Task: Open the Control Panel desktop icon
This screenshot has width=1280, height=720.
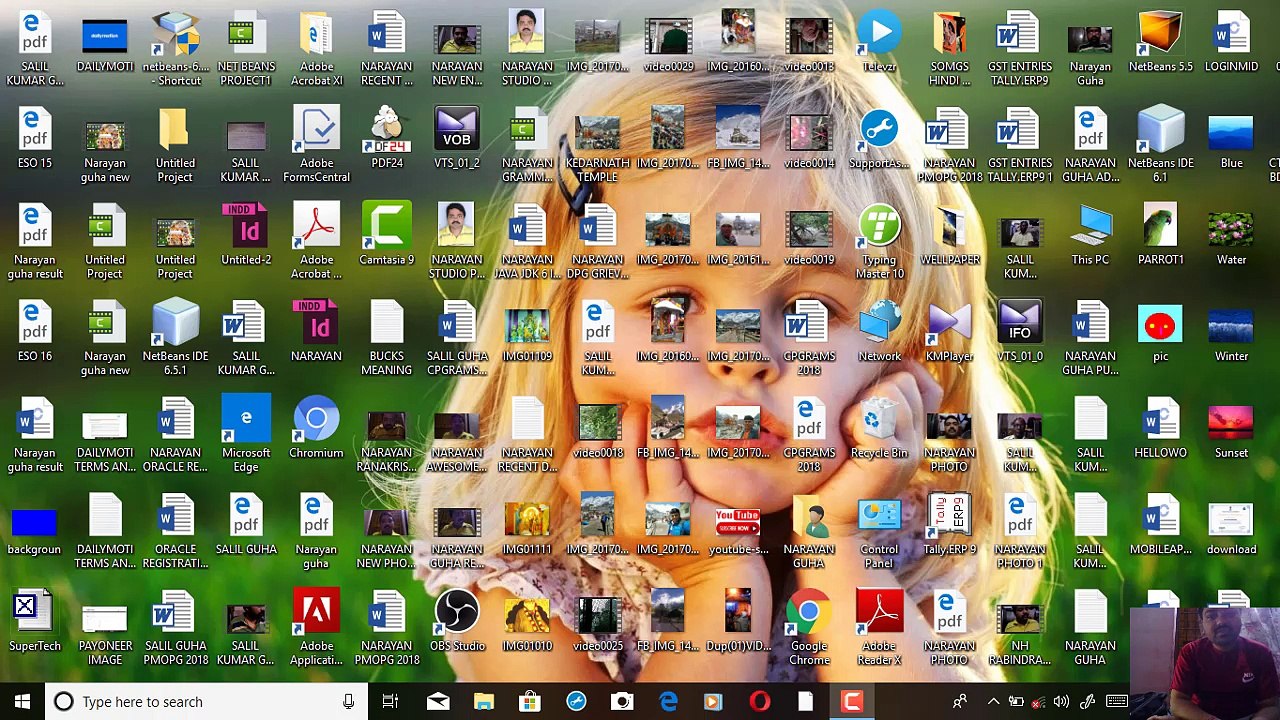Action: (879, 530)
